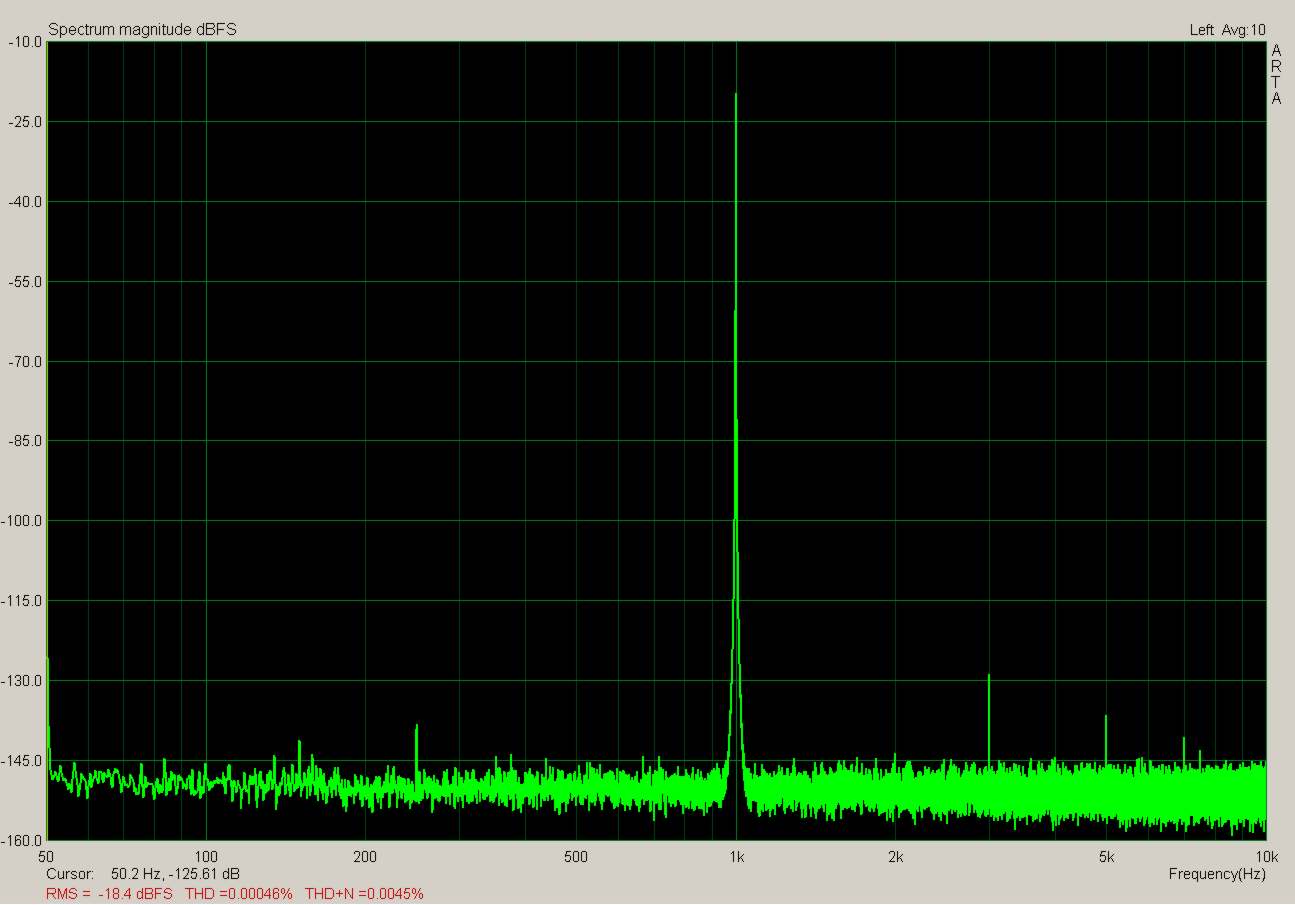
Task: Click the vertical 'ARTA' label
Action: click(1276, 75)
